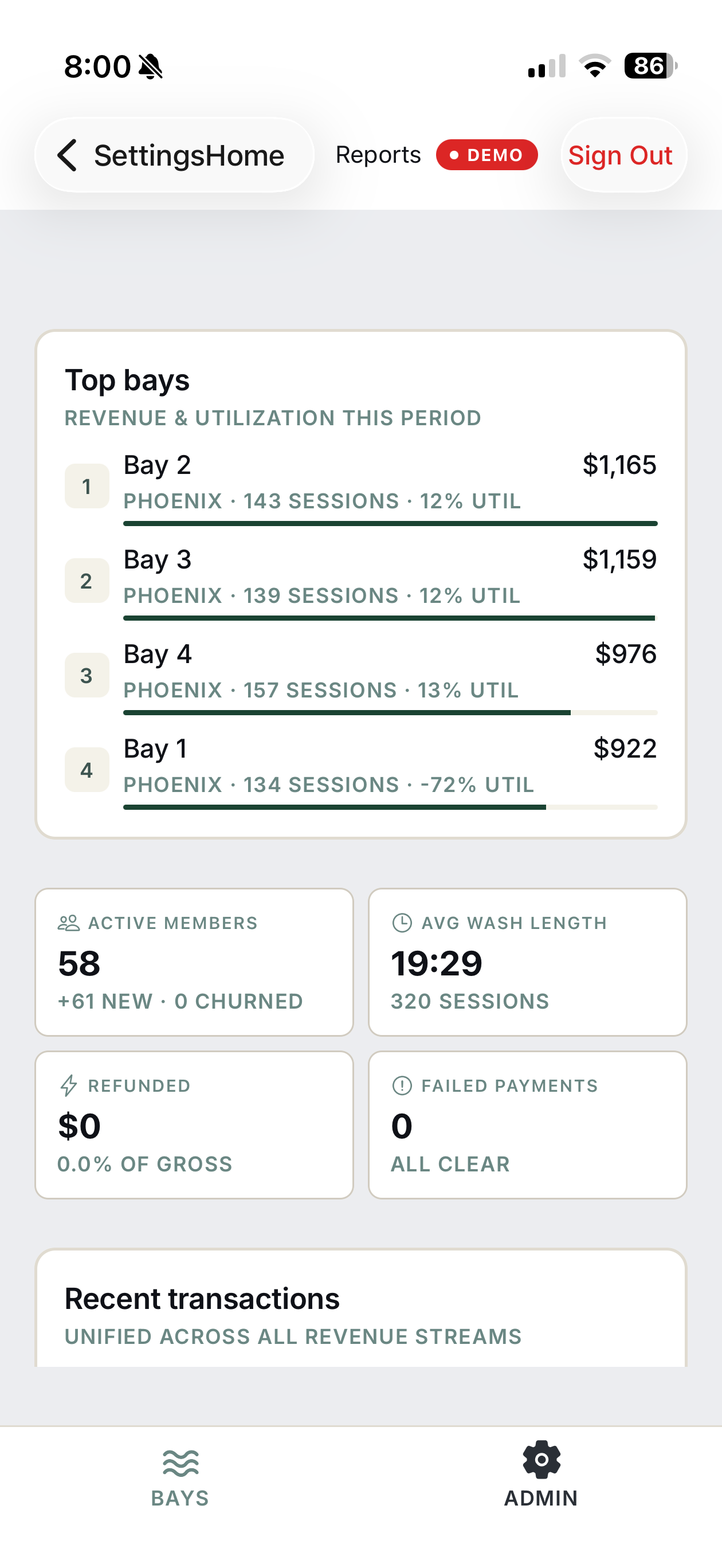Image resolution: width=722 pixels, height=1568 pixels.
Task: Select the Admin gear icon
Action: 541,1460
